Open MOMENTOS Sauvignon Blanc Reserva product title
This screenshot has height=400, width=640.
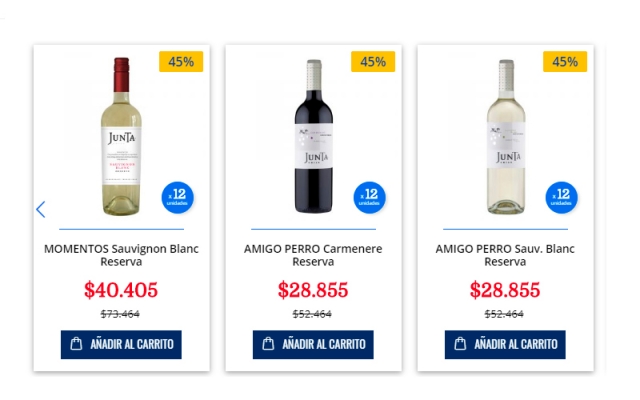tap(121, 255)
